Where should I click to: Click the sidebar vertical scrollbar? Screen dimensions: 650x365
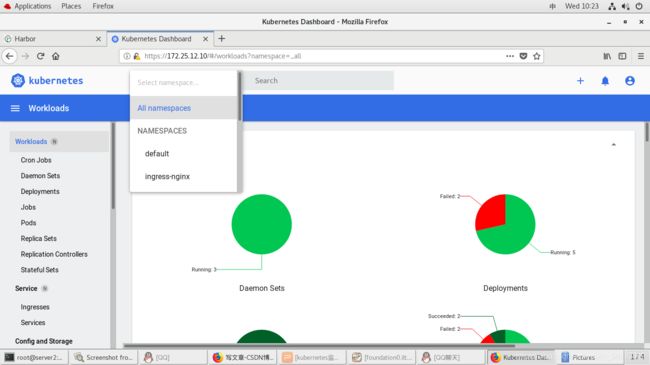click(x=113, y=166)
